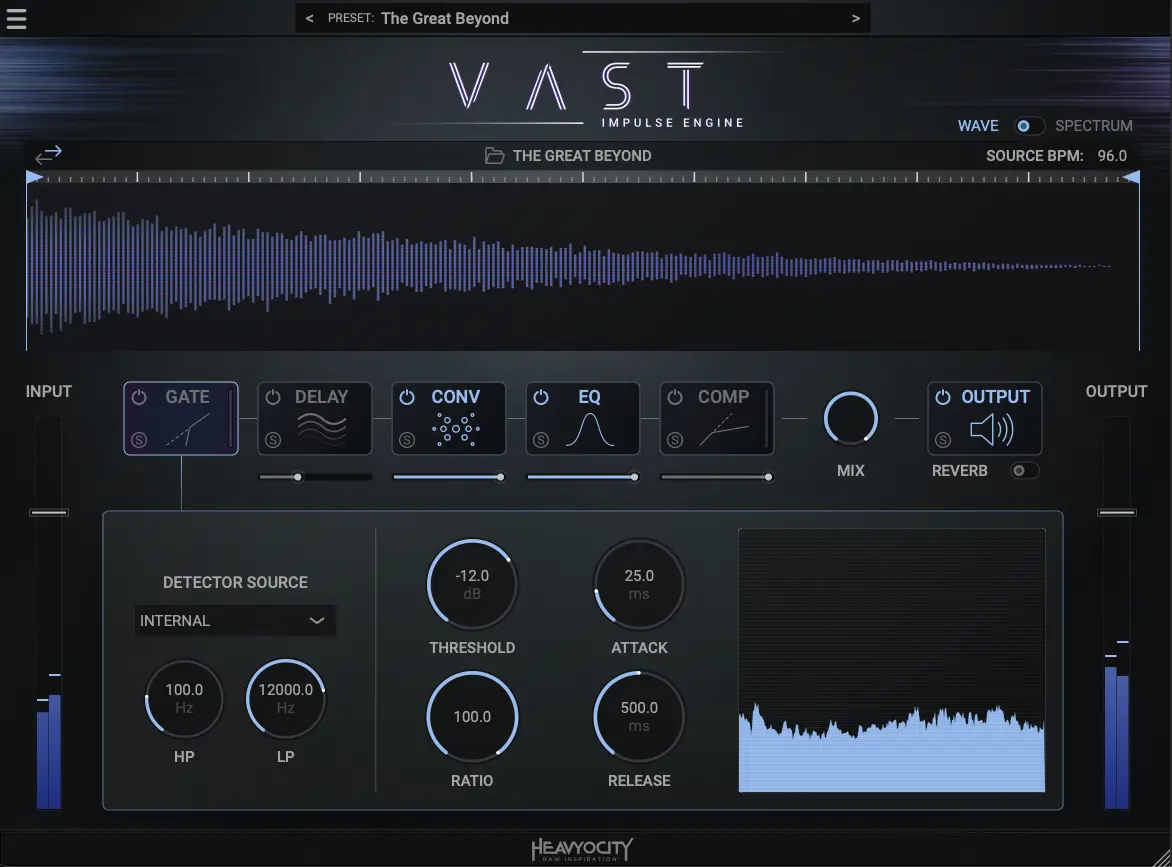Open impulse folder browser icon

click(494, 155)
